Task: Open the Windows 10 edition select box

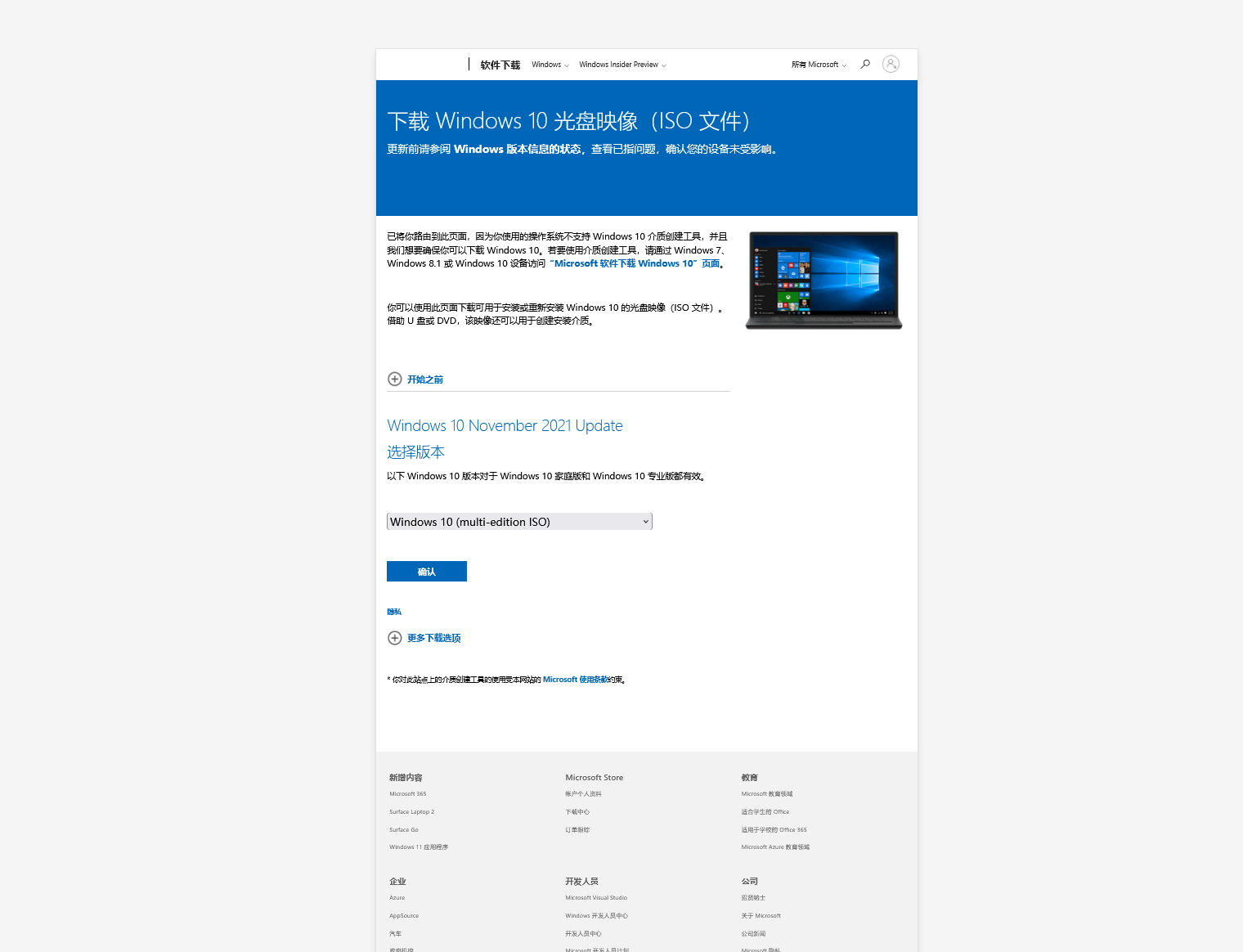Action: click(x=519, y=522)
